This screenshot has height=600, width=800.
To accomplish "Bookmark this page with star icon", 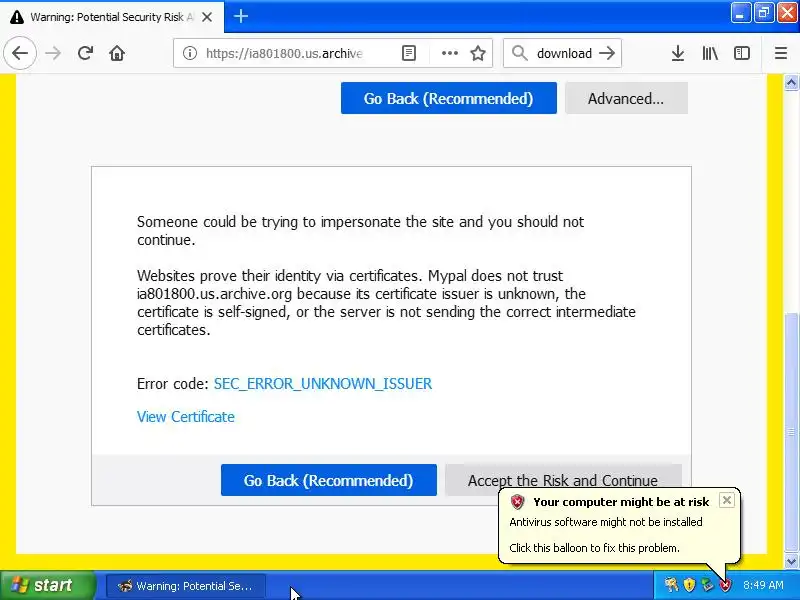I will [478, 53].
